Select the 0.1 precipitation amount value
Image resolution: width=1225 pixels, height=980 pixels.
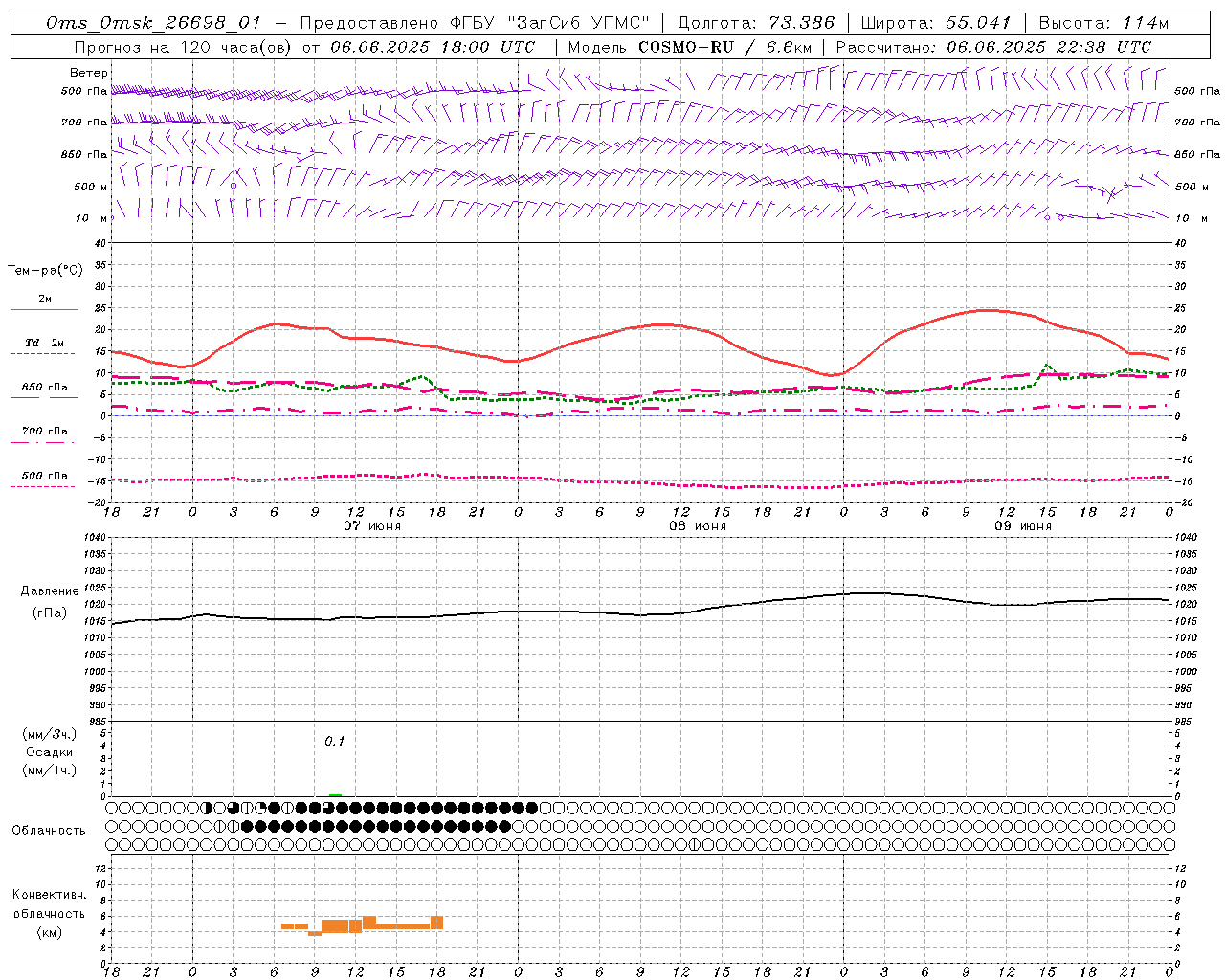coord(334,742)
